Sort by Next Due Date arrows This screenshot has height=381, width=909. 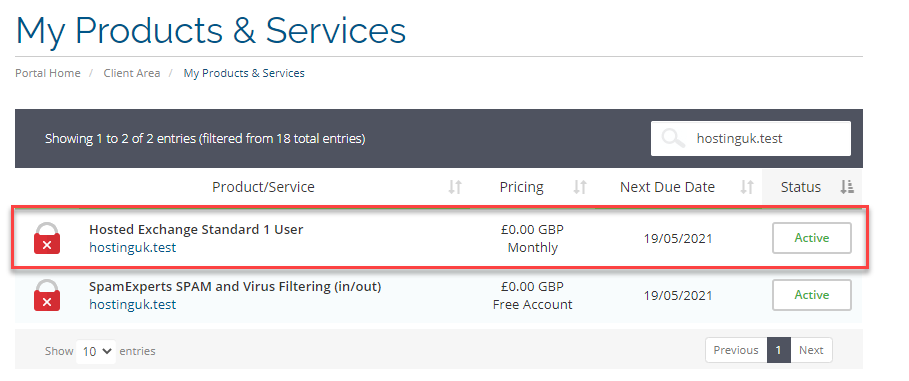(x=747, y=187)
